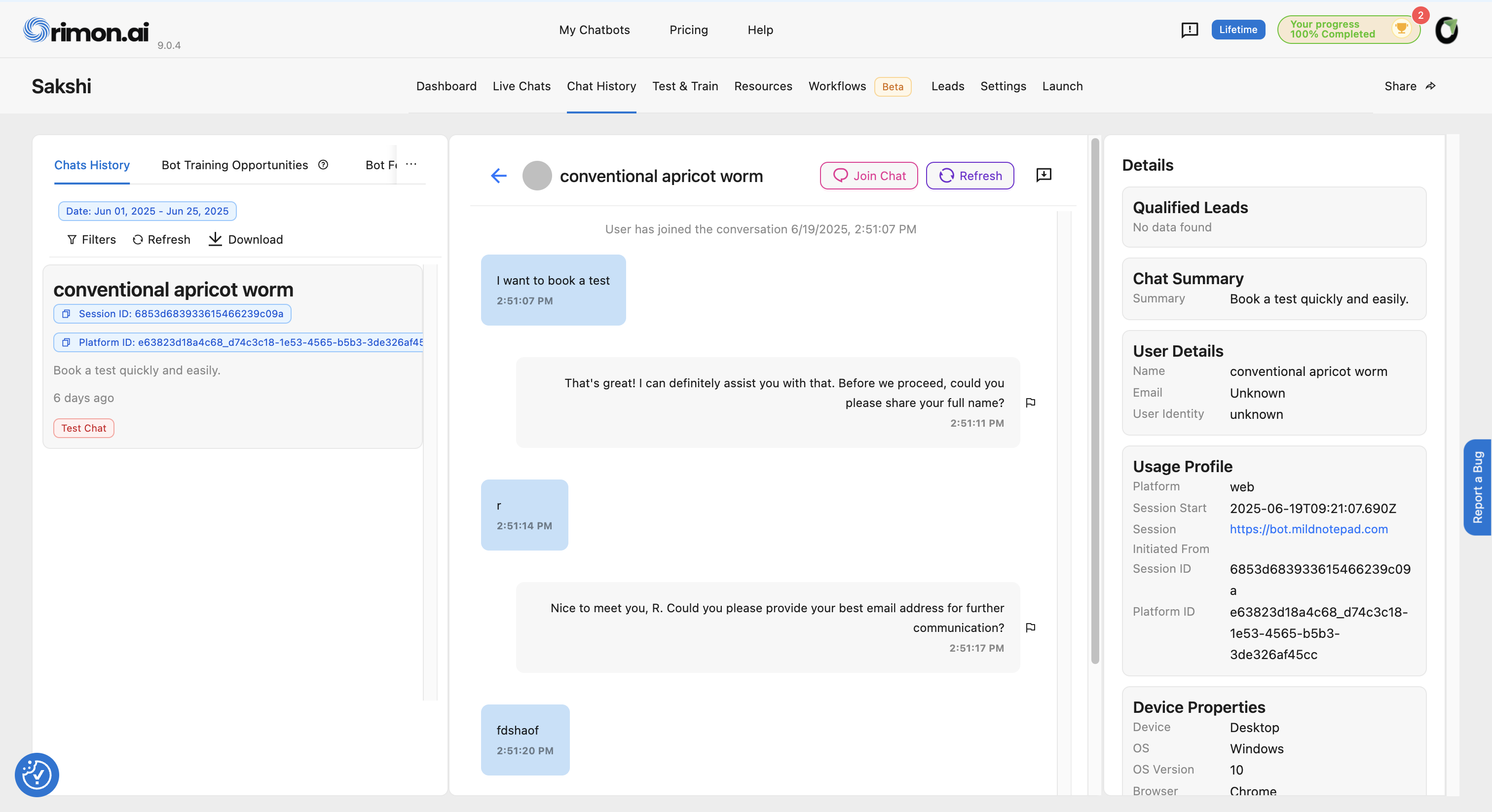Copy the Platform ID in chat card
The height and width of the screenshot is (812, 1492).
tap(66, 343)
